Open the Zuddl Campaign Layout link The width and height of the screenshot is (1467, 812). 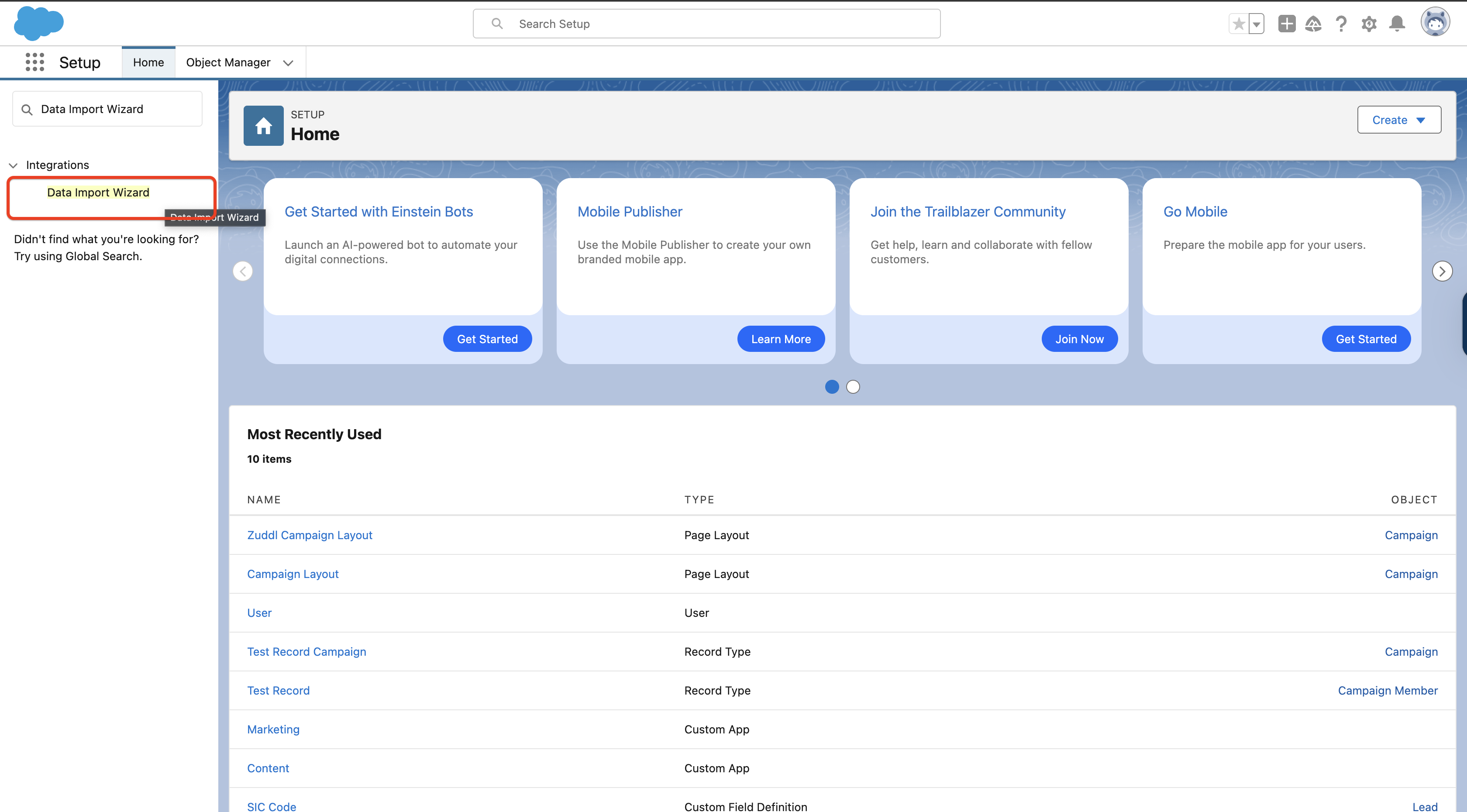point(309,535)
